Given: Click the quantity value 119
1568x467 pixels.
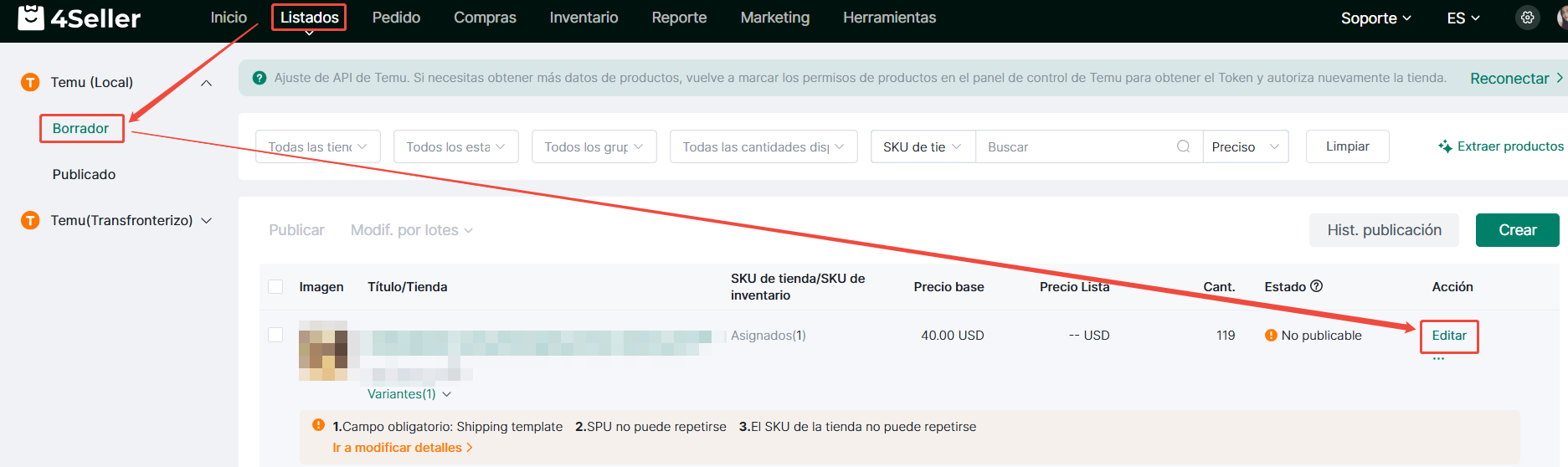Looking at the screenshot, I should [1226, 336].
